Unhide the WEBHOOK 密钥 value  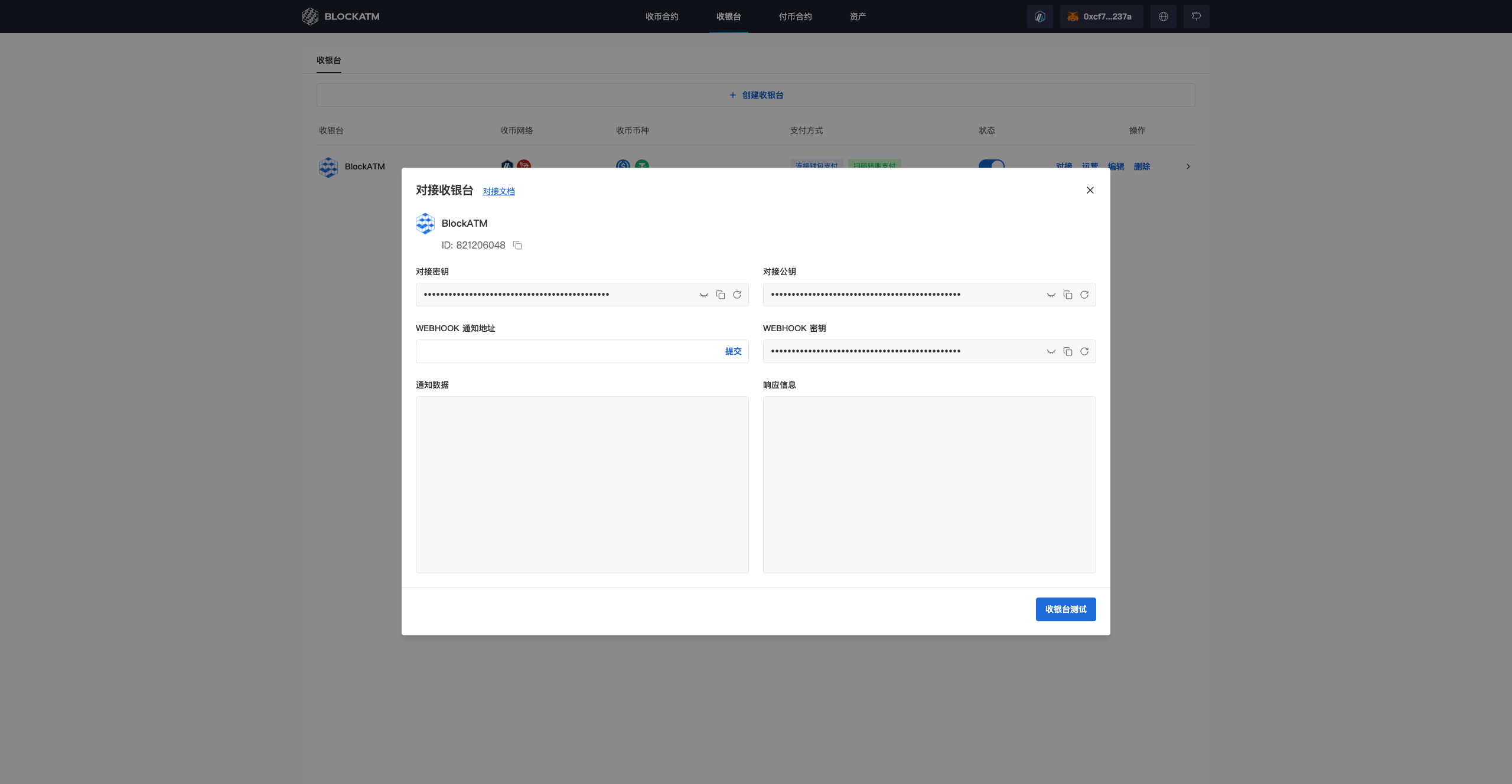(1051, 351)
